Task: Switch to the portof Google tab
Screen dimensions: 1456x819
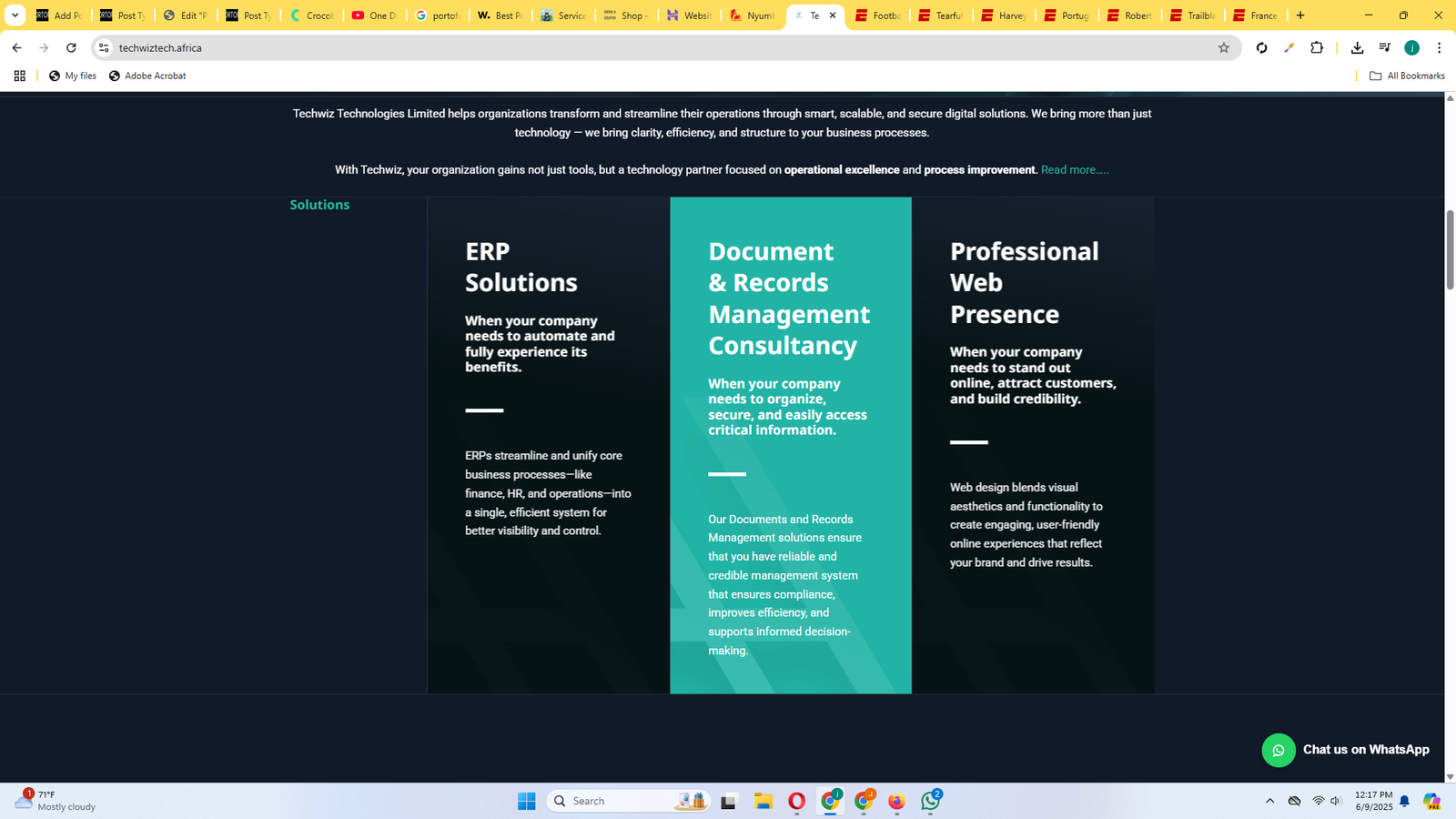Action: point(438,15)
